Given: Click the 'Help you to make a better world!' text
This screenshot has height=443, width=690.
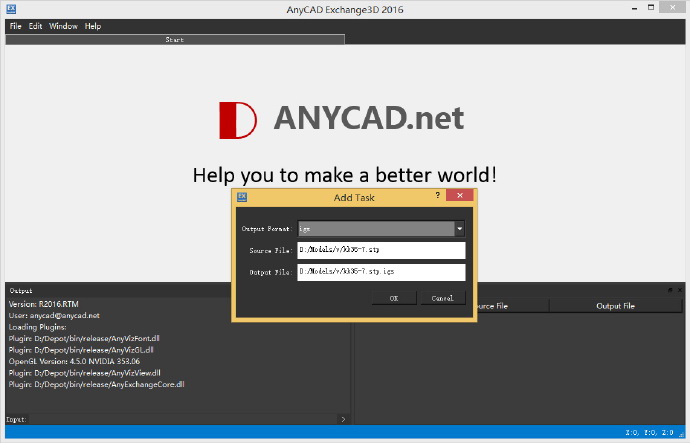Looking at the screenshot, I should point(345,176).
